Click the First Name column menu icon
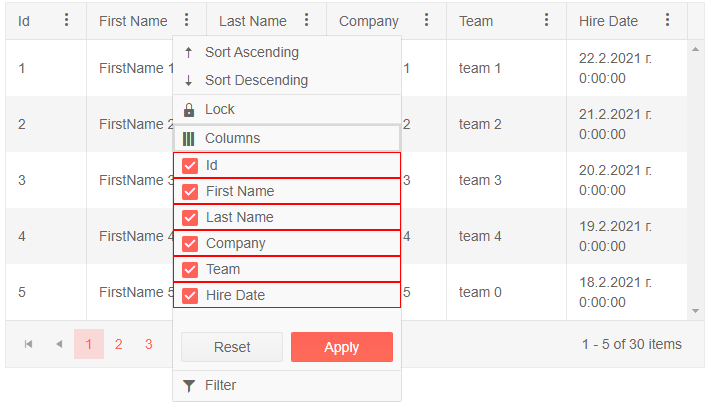This screenshot has width=713, height=410. coord(187,20)
